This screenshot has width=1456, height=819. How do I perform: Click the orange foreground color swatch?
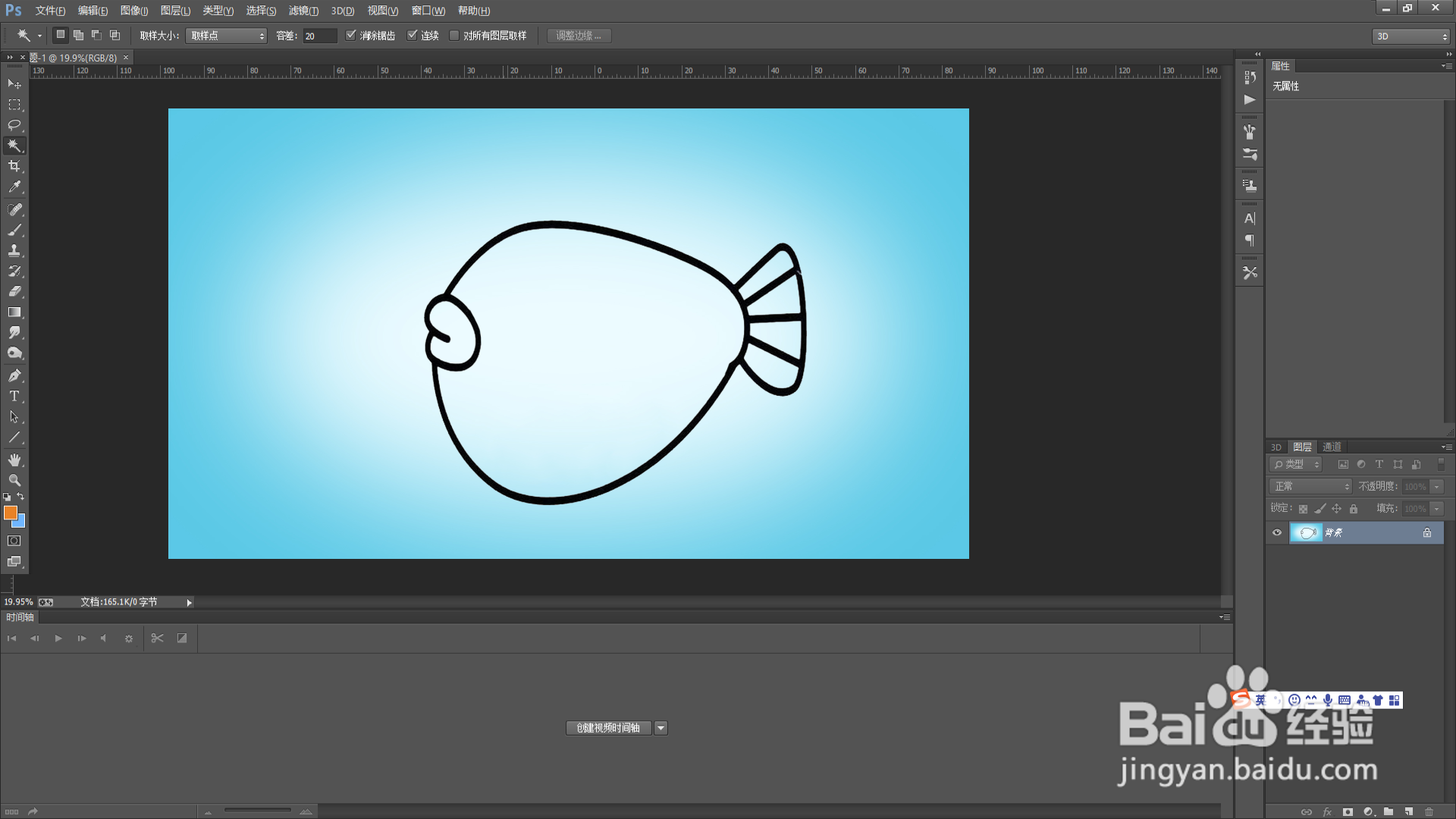pyautogui.click(x=10, y=513)
